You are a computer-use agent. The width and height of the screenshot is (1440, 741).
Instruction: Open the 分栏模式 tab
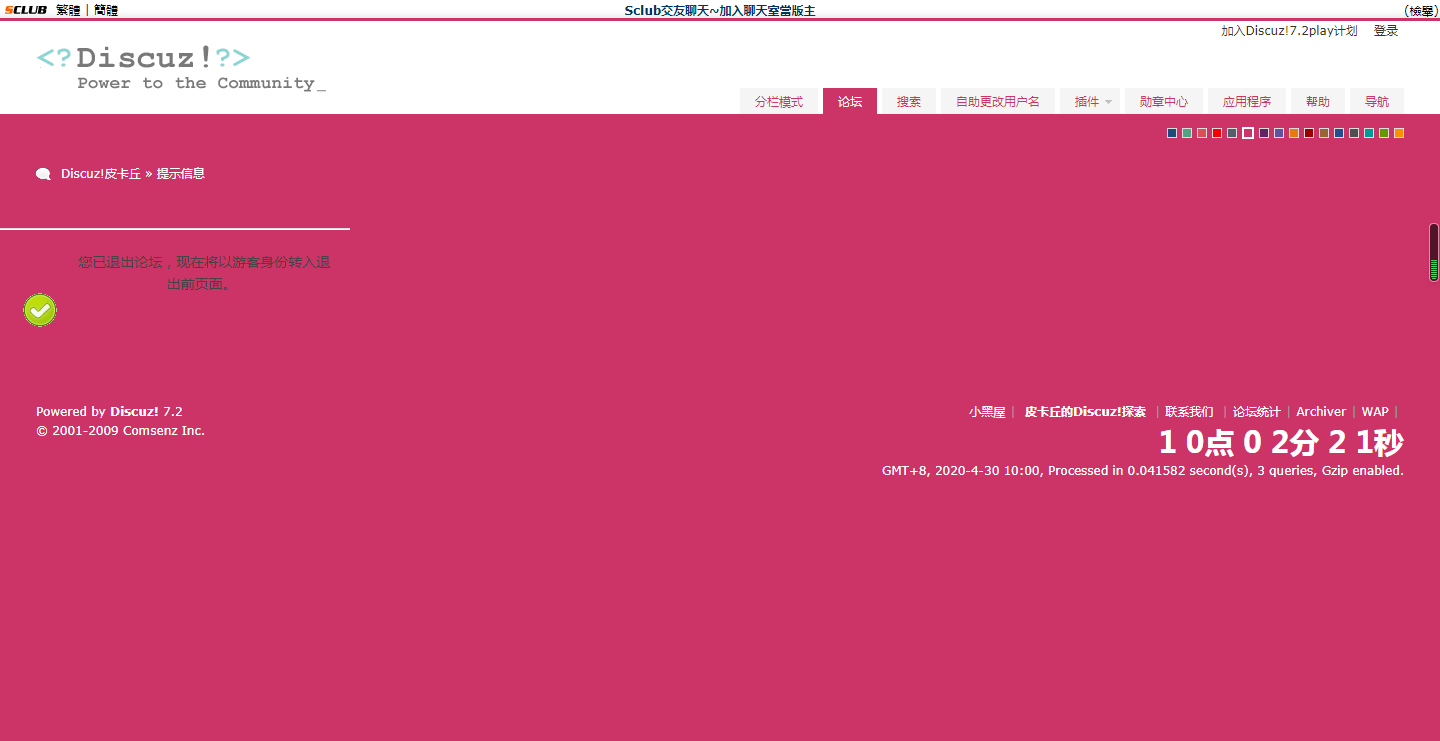[x=778, y=102]
